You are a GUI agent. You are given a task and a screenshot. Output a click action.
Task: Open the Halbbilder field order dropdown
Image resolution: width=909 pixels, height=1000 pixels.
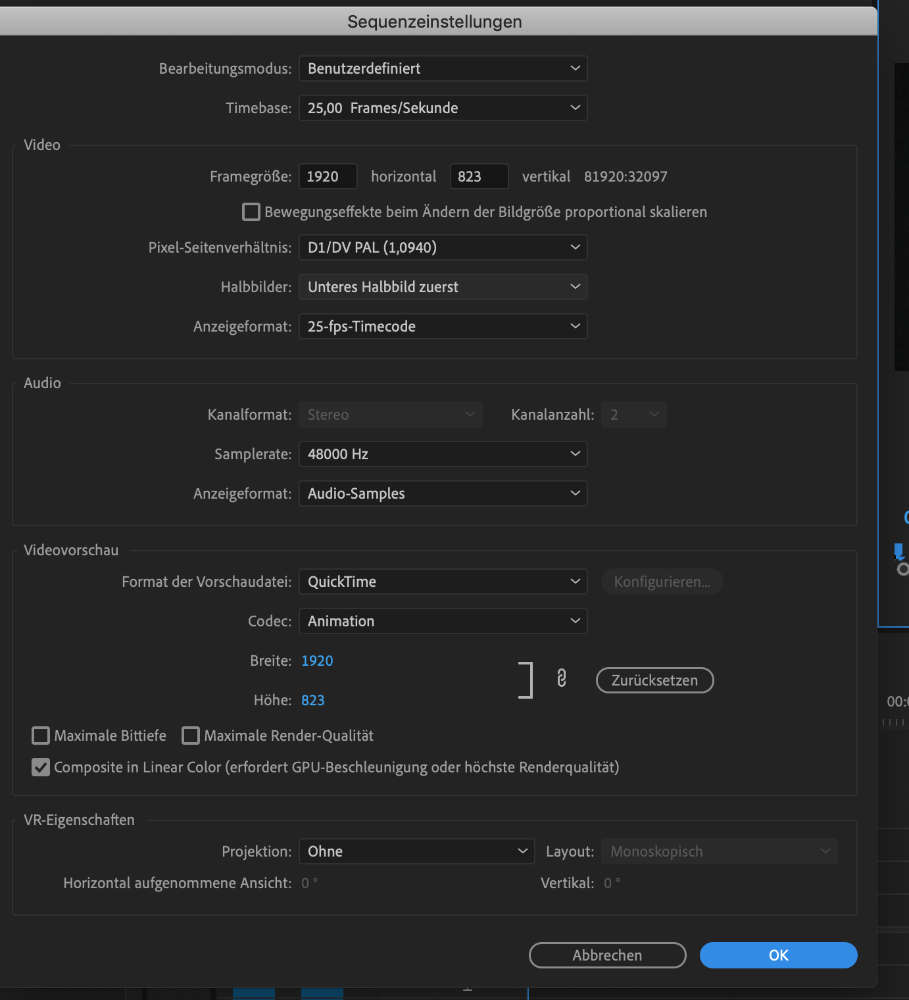pos(442,287)
